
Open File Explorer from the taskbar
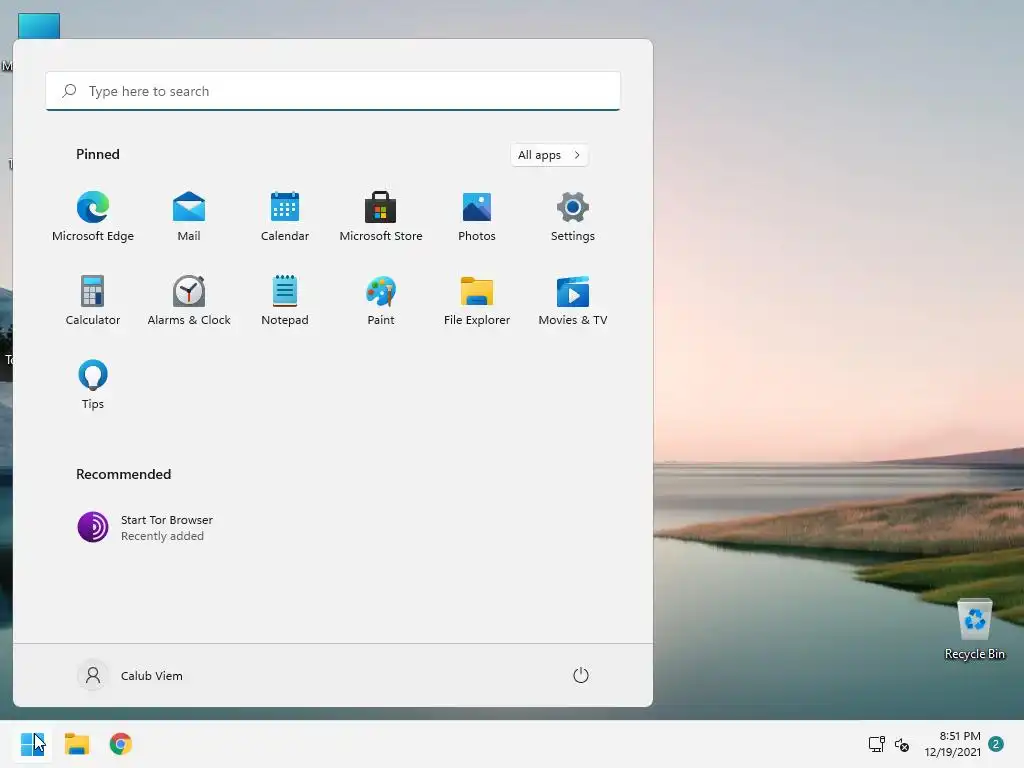76,744
